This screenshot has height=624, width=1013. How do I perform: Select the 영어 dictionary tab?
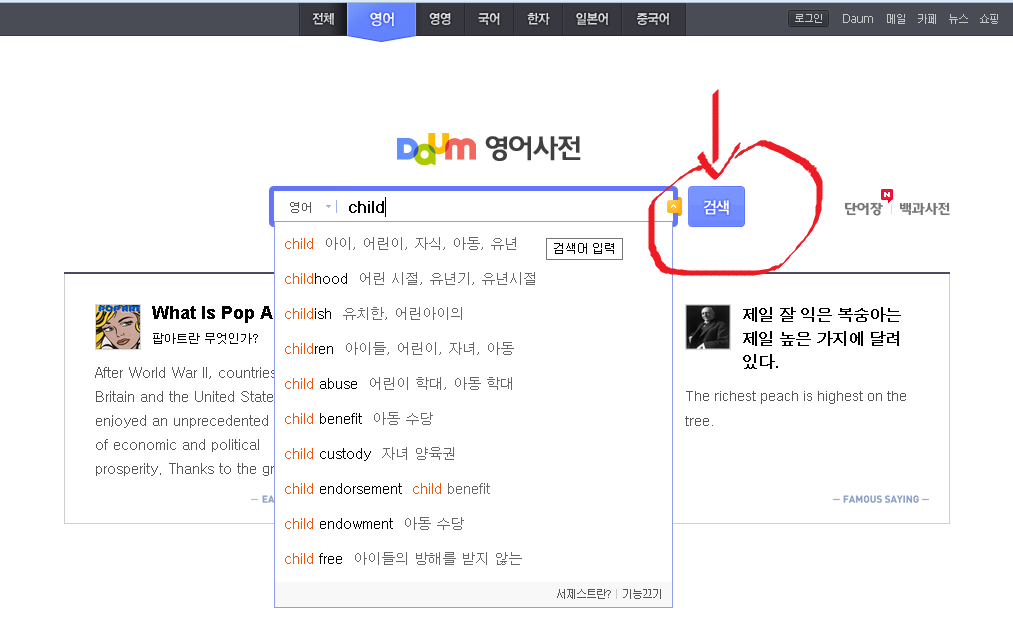point(382,19)
